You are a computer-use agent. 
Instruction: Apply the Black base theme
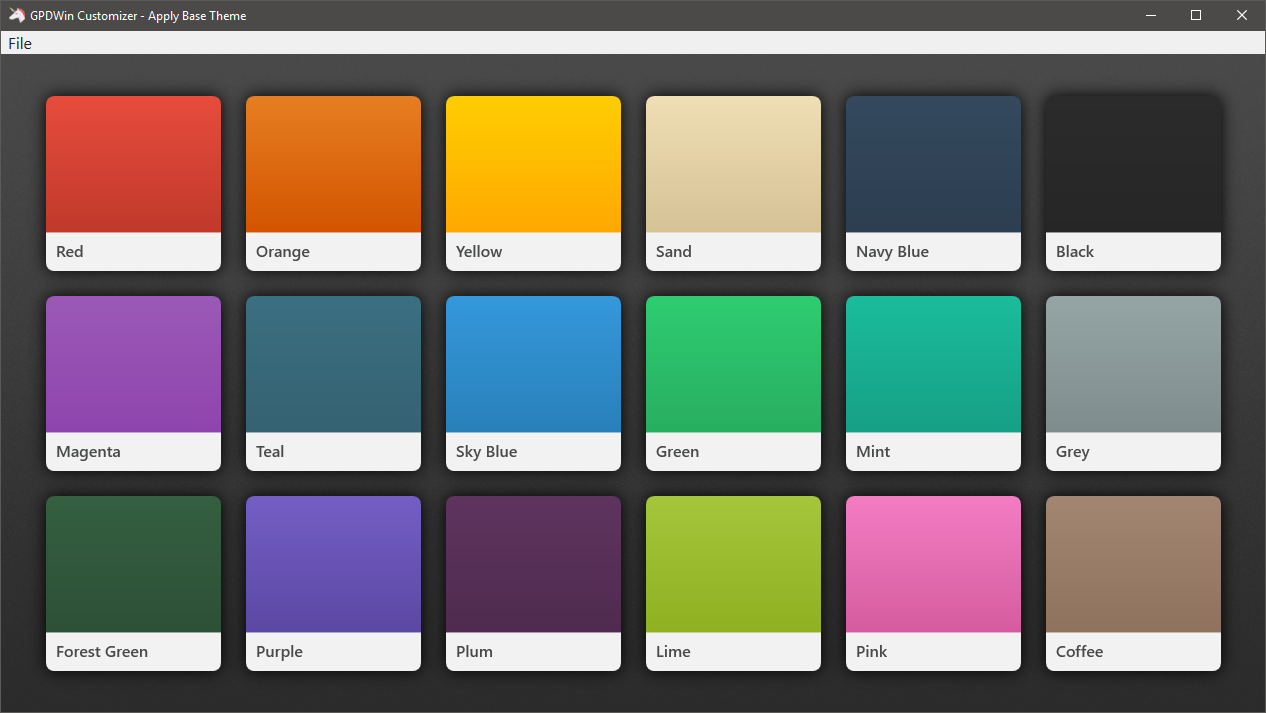(x=1133, y=183)
